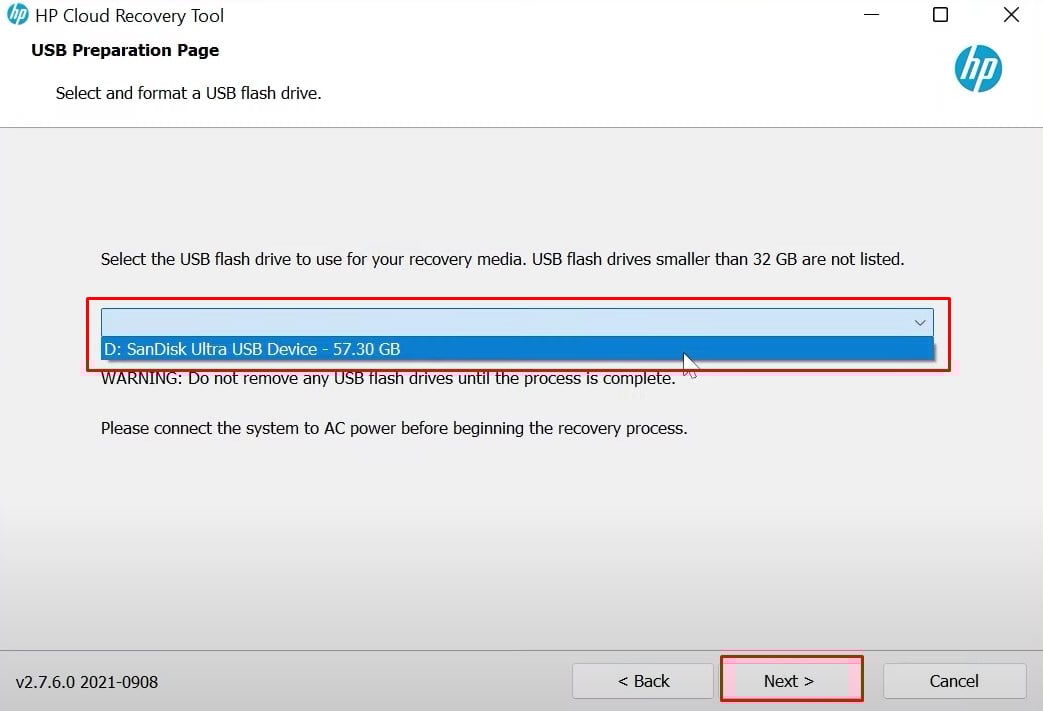Collapse the USB drive dropdown arrow
The height and width of the screenshot is (711, 1043).
[919, 323]
